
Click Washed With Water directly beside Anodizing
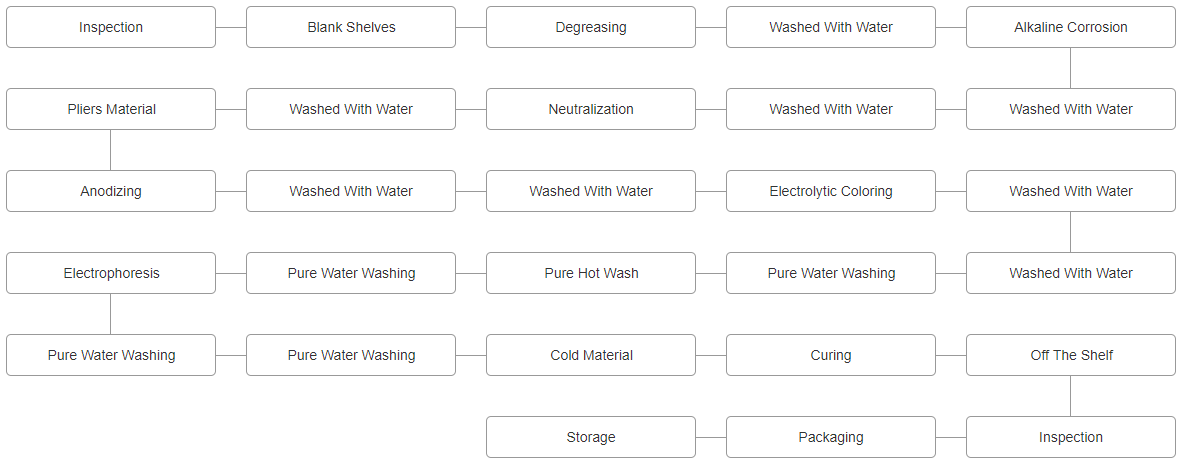pyautogui.click(x=351, y=191)
